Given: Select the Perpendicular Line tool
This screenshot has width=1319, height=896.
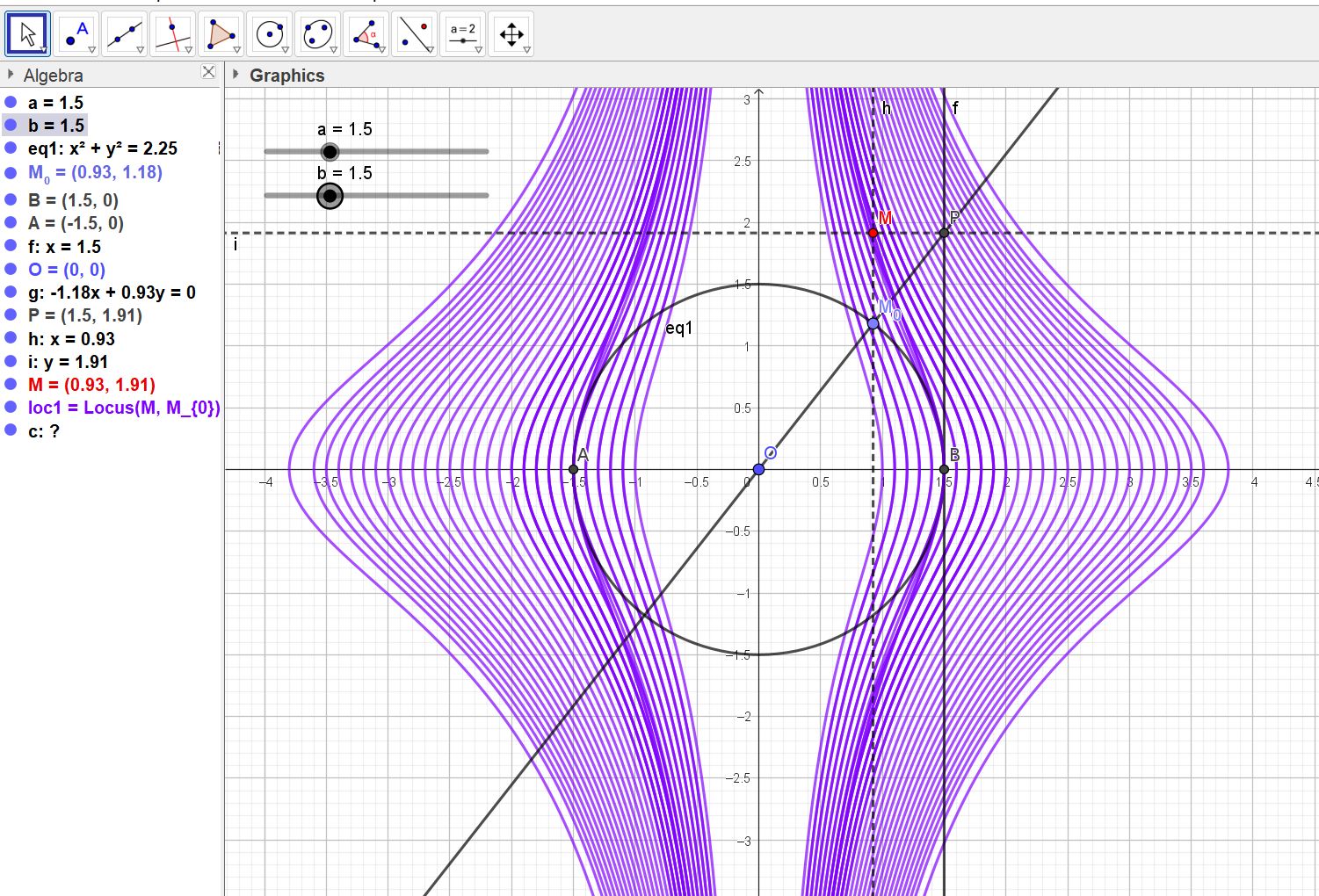Looking at the screenshot, I should 173,34.
